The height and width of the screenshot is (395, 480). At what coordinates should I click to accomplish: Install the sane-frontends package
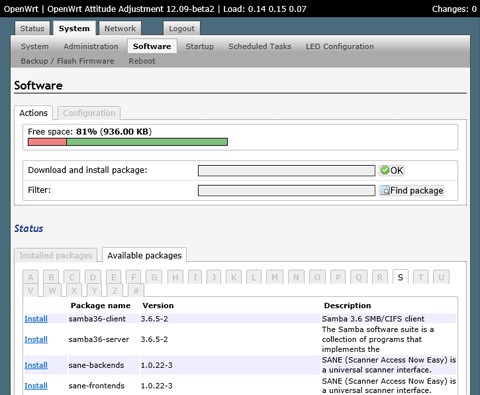tap(36, 386)
